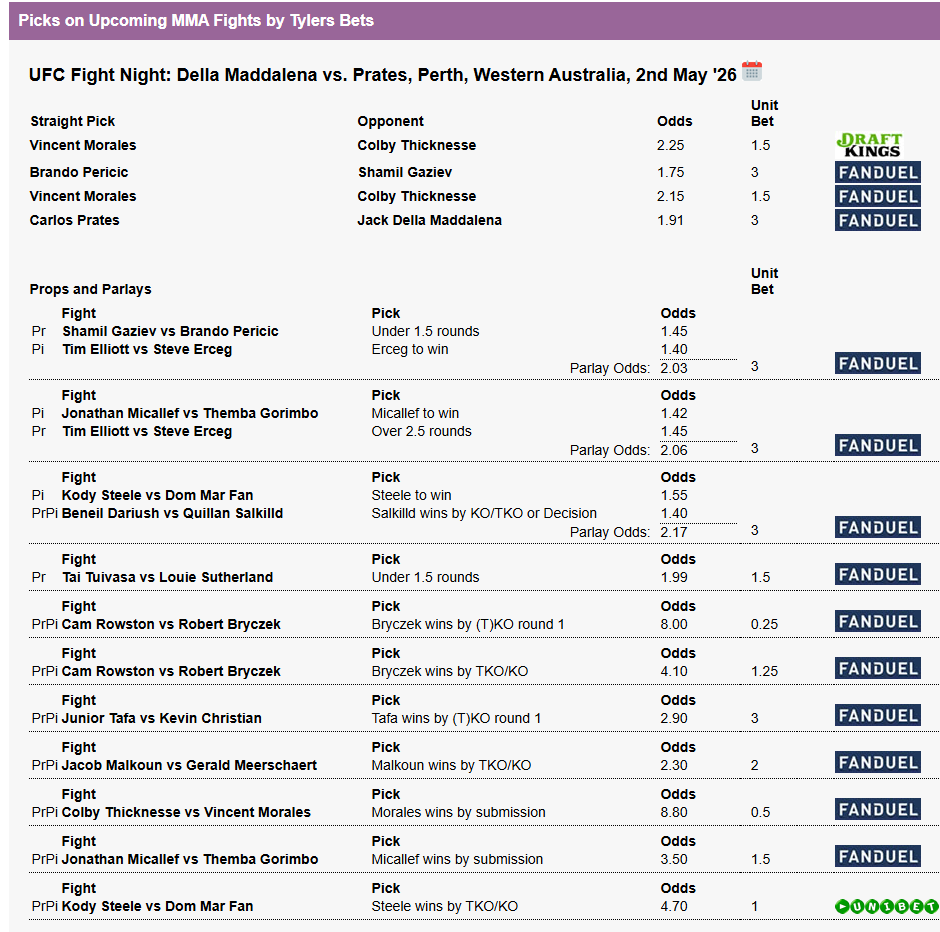Click FanDuel logo for Tafa vs Christian
This screenshot has height=932, width=940.
pos(878,716)
